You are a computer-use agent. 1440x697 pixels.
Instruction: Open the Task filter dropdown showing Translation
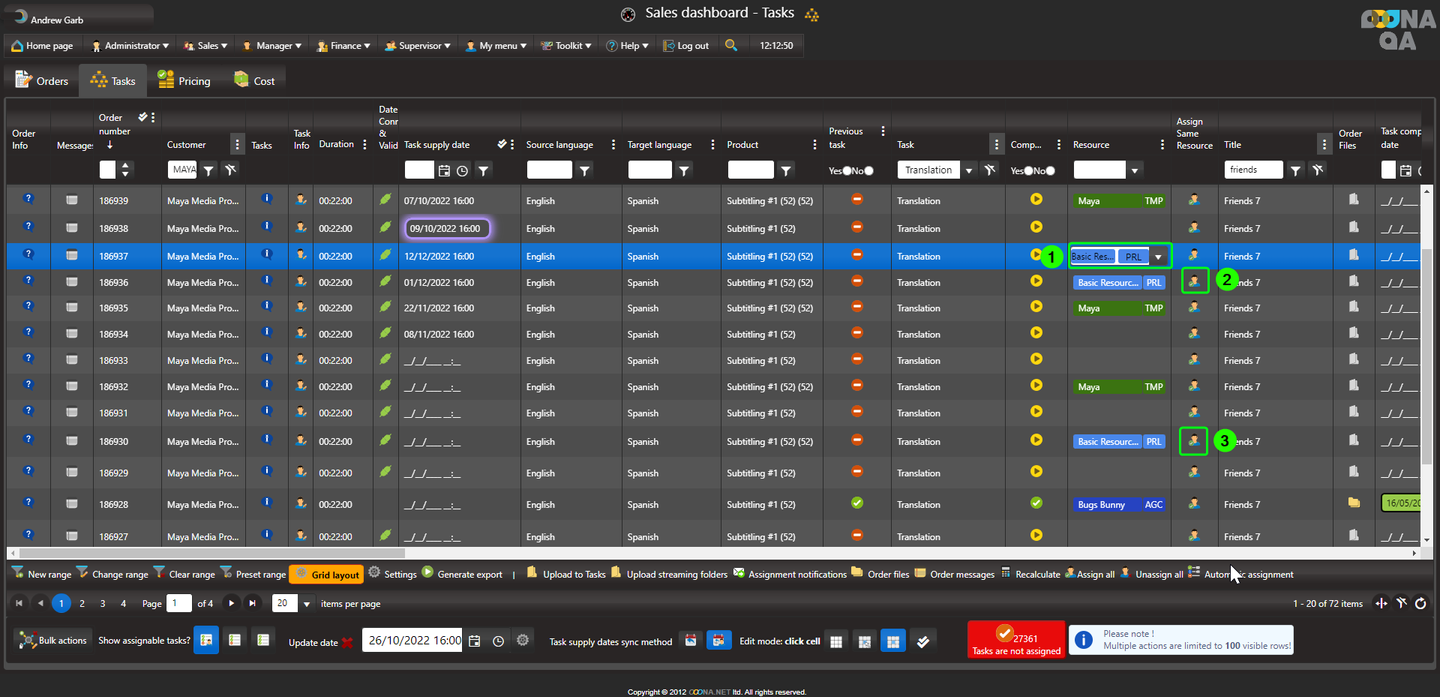[x=968, y=170]
